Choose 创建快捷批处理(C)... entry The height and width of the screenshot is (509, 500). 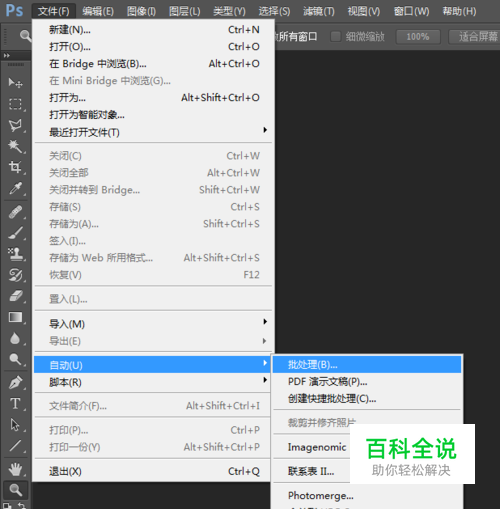coord(367,399)
